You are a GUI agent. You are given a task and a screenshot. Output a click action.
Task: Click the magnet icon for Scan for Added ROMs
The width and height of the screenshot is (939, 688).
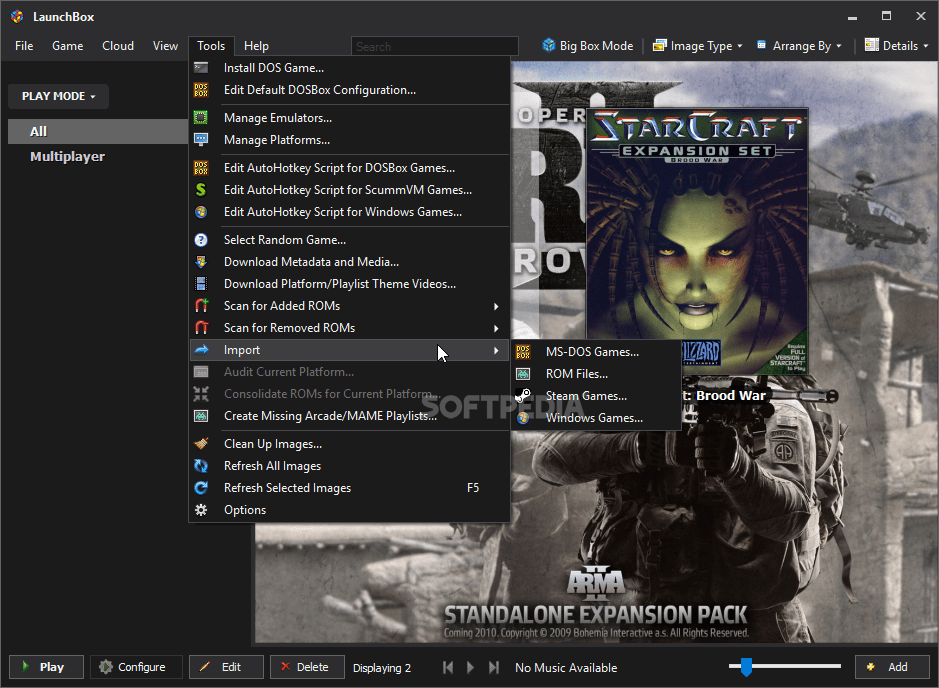(201, 306)
